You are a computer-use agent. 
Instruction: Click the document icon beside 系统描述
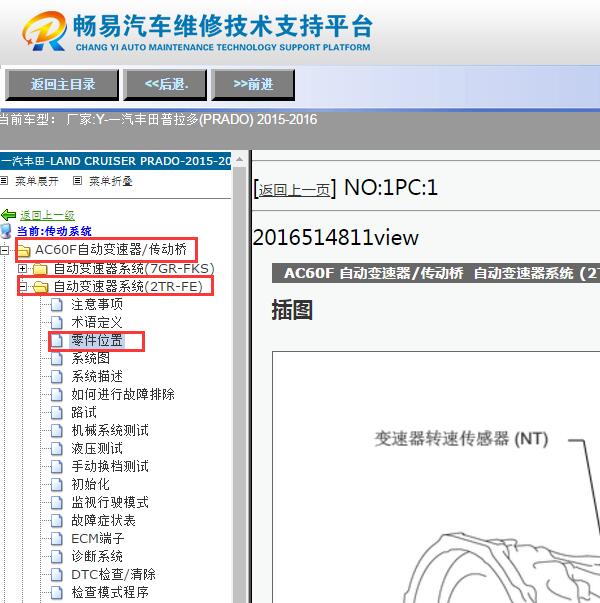[x=57, y=377]
